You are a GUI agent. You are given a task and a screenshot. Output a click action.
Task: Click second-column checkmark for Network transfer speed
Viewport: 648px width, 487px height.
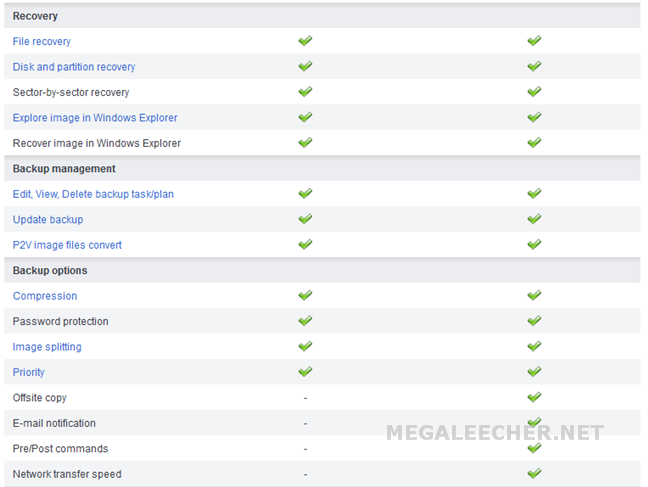click(534, 473)
